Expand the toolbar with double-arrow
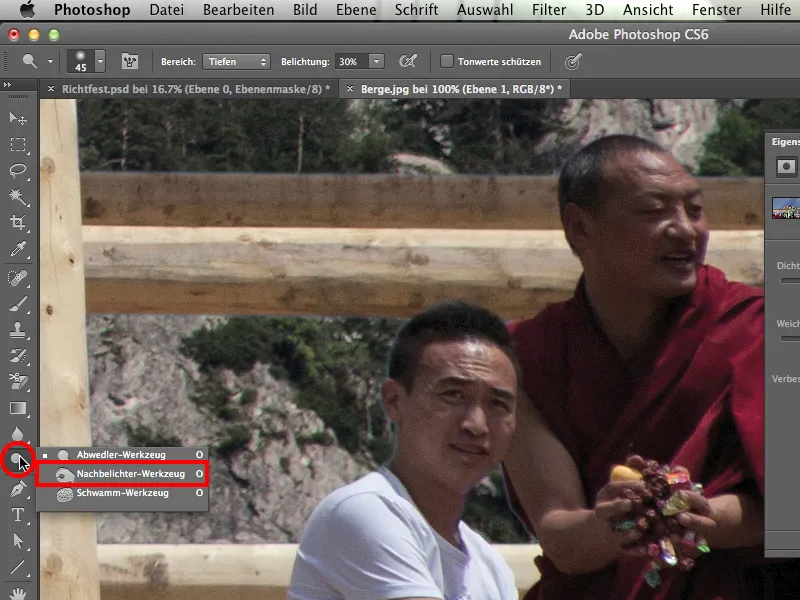Screen dimensions: 800x600 [x=7, y=84]
